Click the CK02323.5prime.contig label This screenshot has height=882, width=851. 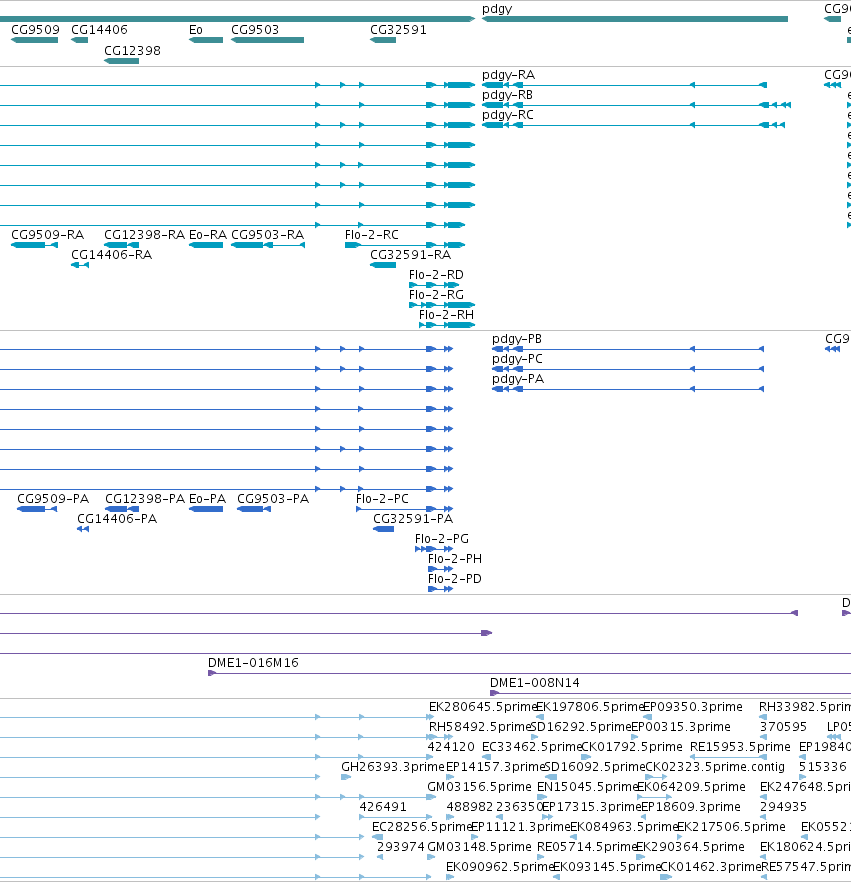(x=714, y=767)
